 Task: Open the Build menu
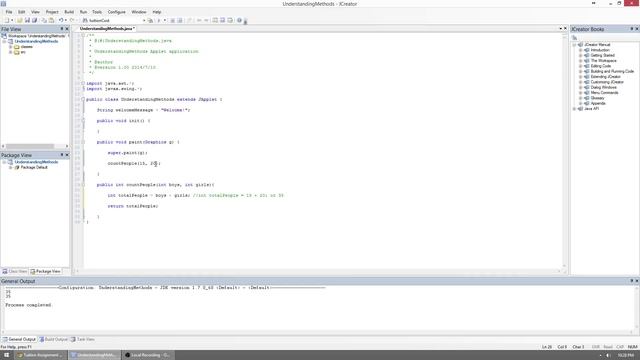69,12
